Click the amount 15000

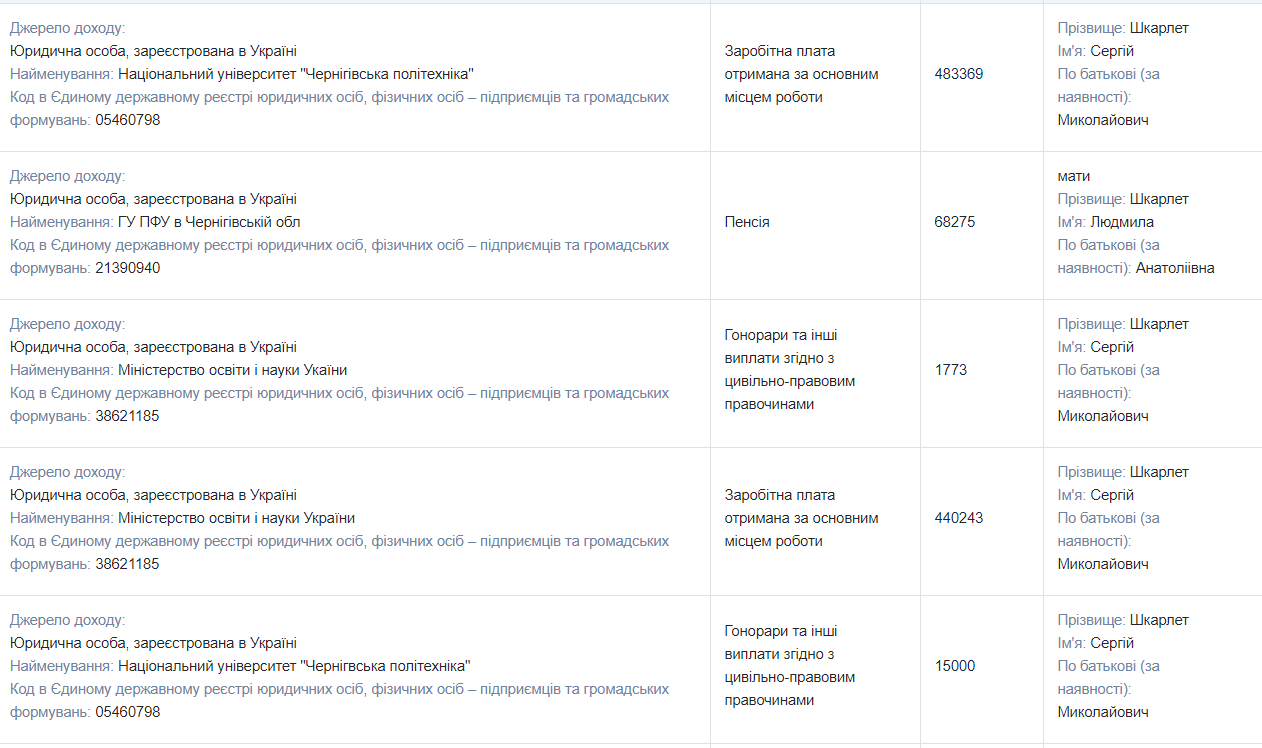[954, 666]
